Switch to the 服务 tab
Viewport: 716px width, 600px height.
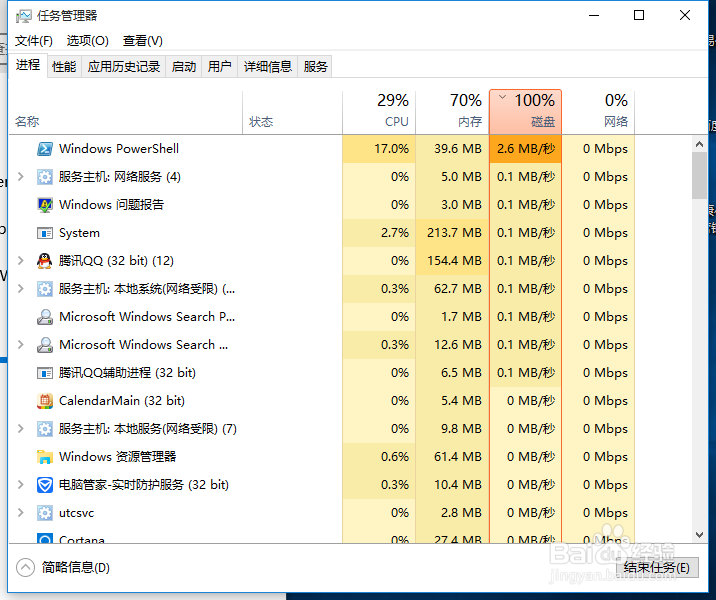(x=315, y=67)
